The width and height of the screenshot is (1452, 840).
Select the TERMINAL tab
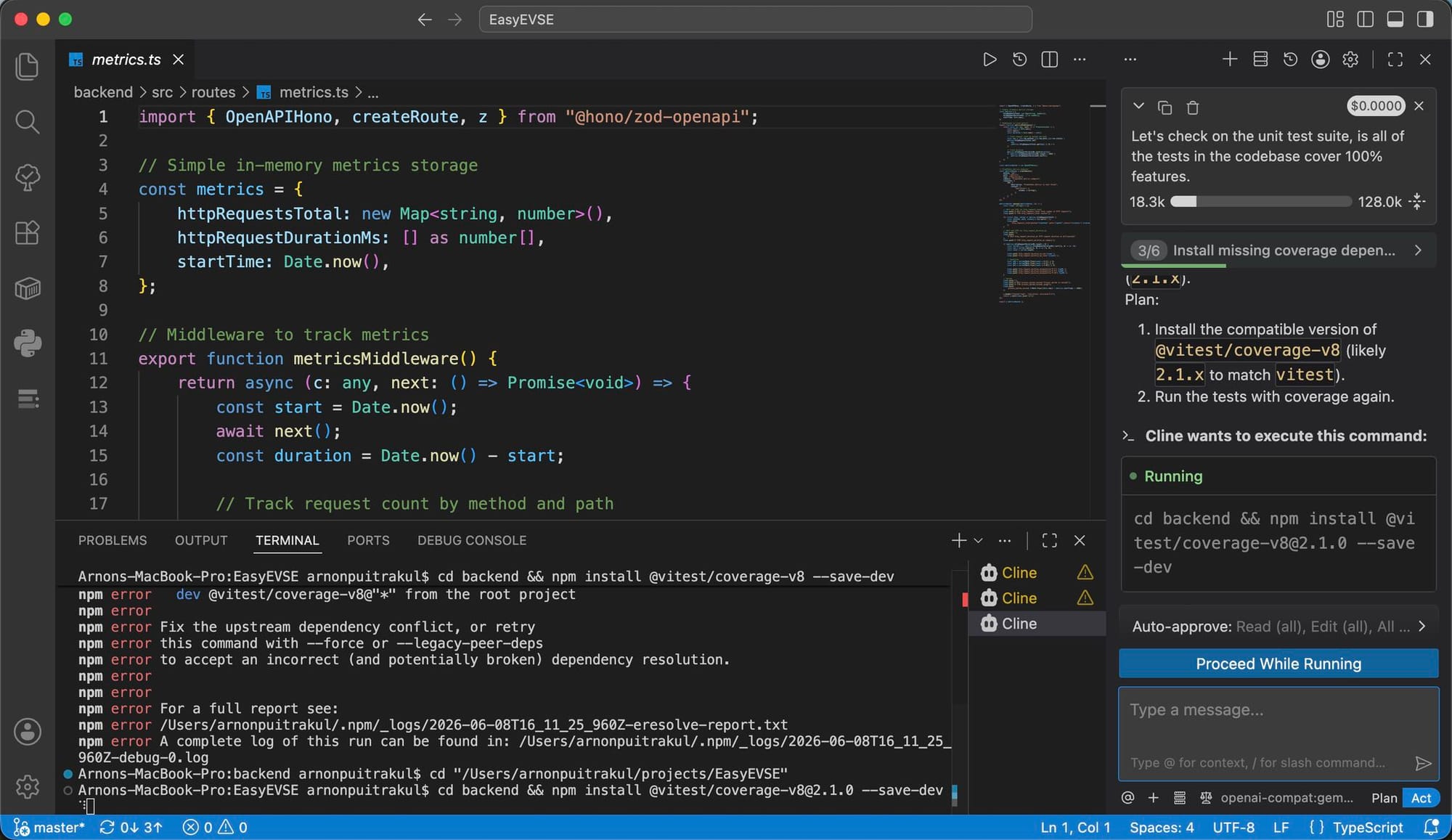coord(287,541)
